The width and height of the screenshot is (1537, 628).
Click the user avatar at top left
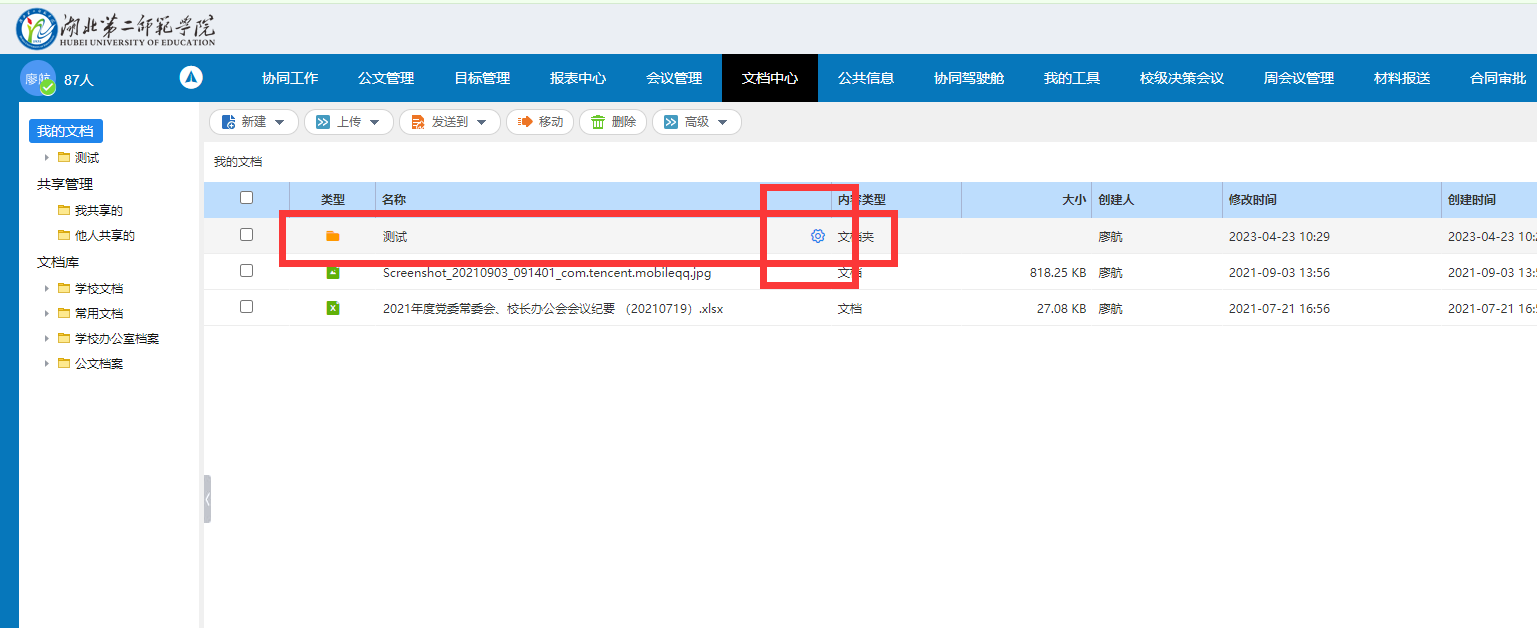click(38, 78)
